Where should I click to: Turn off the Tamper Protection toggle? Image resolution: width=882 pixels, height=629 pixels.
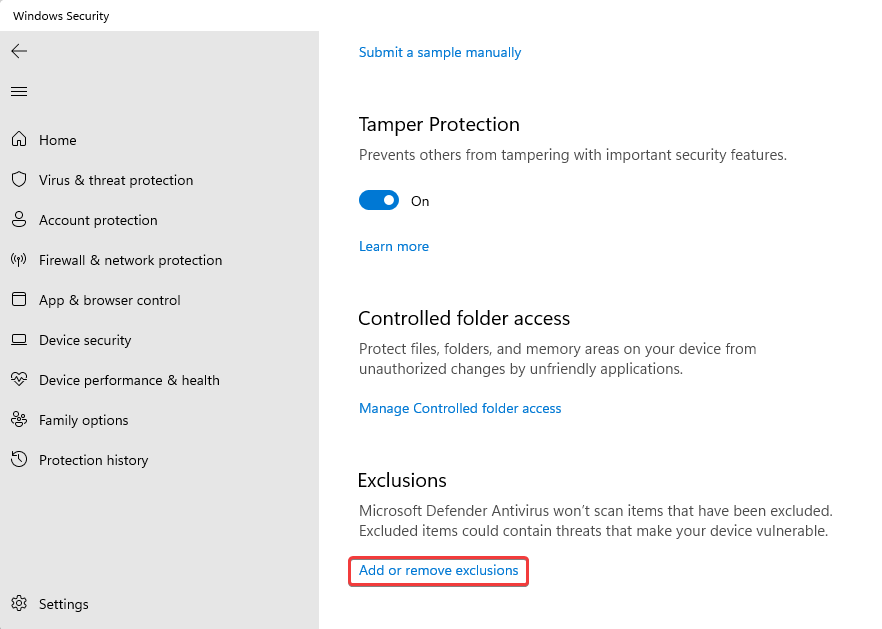(x=379, y=200)
